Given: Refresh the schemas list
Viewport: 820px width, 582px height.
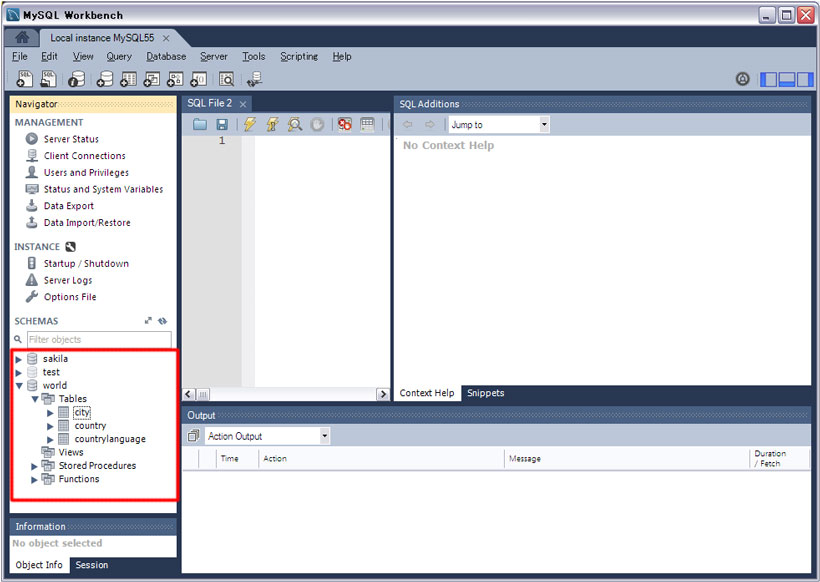Looking at the screenshot, I should [x=163, y=321].
